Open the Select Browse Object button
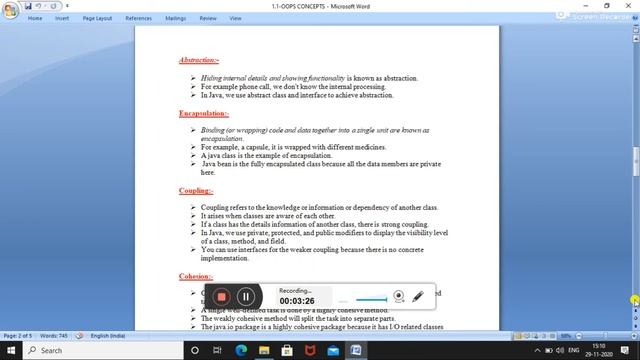Image resolution: width=640 pixels, height=360 pixels. (x=636, y=318)
